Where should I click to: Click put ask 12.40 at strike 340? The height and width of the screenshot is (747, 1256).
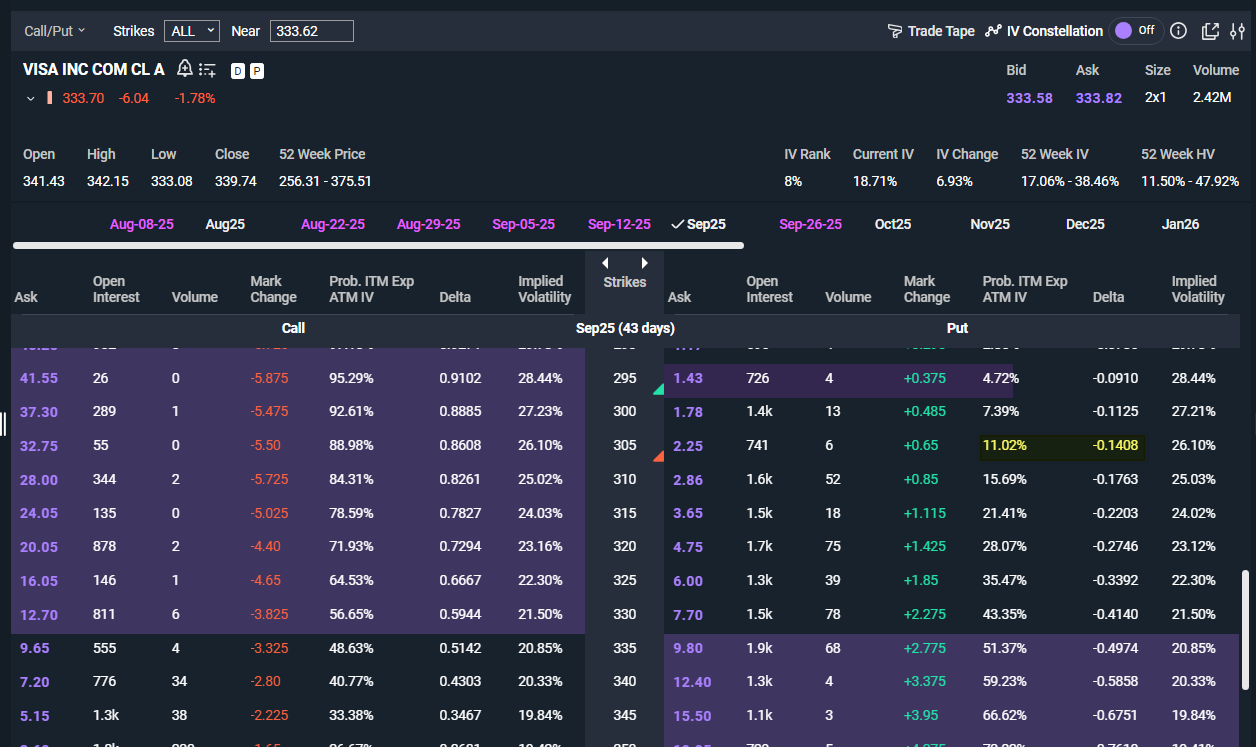692,682
